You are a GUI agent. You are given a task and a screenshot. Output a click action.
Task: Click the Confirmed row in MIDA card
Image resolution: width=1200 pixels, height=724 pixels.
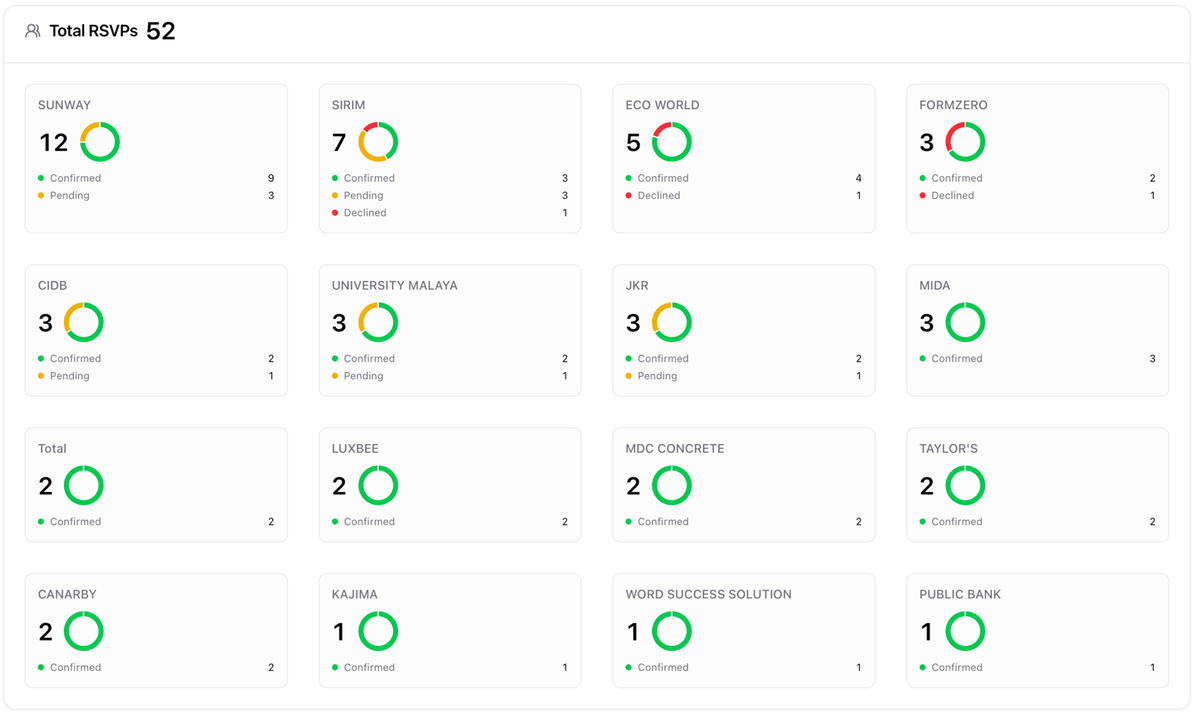point(1038,358)
